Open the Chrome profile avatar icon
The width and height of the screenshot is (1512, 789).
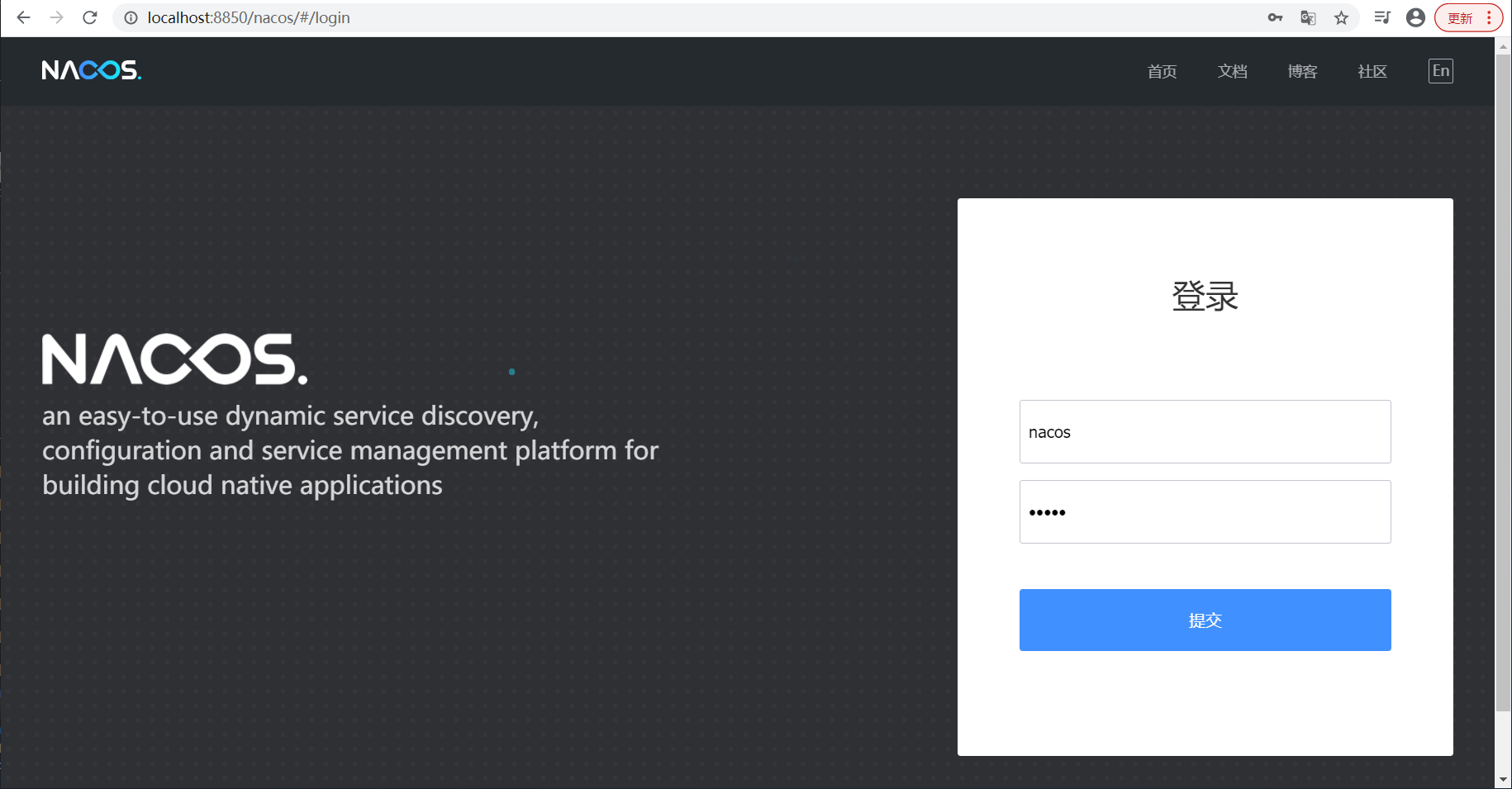coord(1415,17)
